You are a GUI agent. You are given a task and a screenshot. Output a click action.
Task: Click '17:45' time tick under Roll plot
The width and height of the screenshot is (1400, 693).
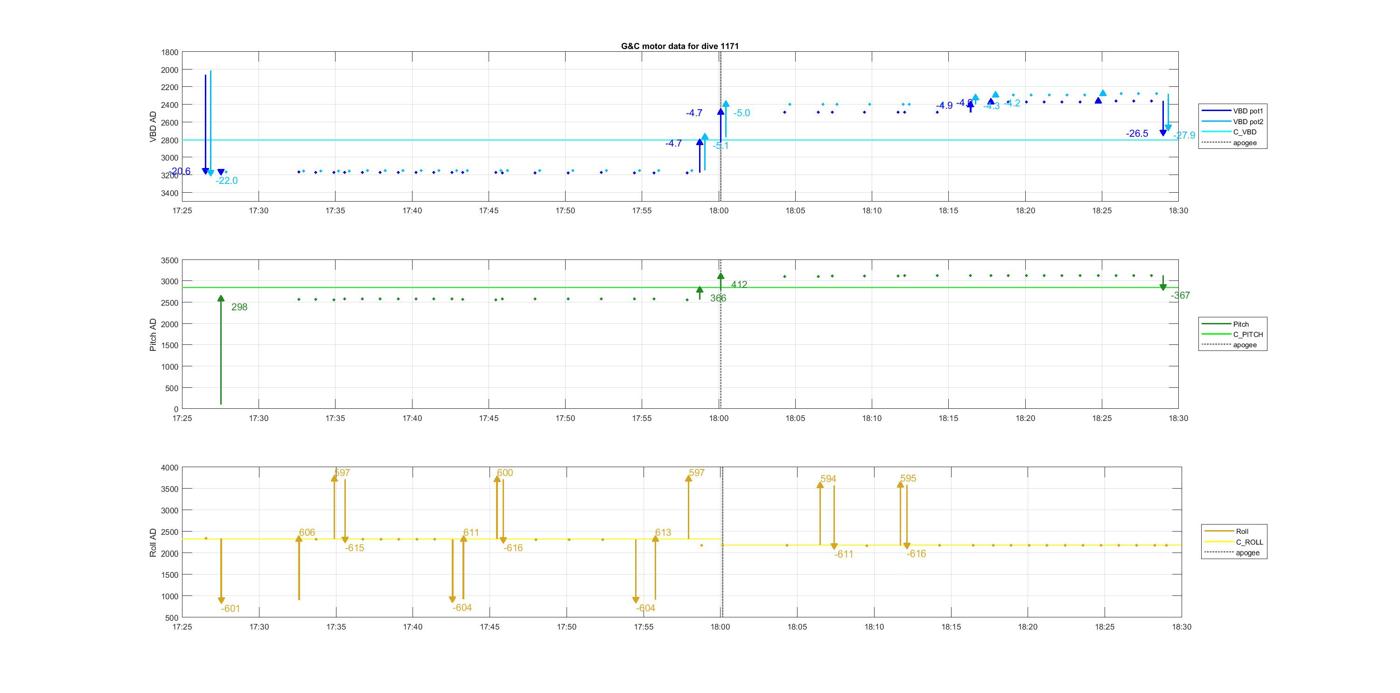489,627
